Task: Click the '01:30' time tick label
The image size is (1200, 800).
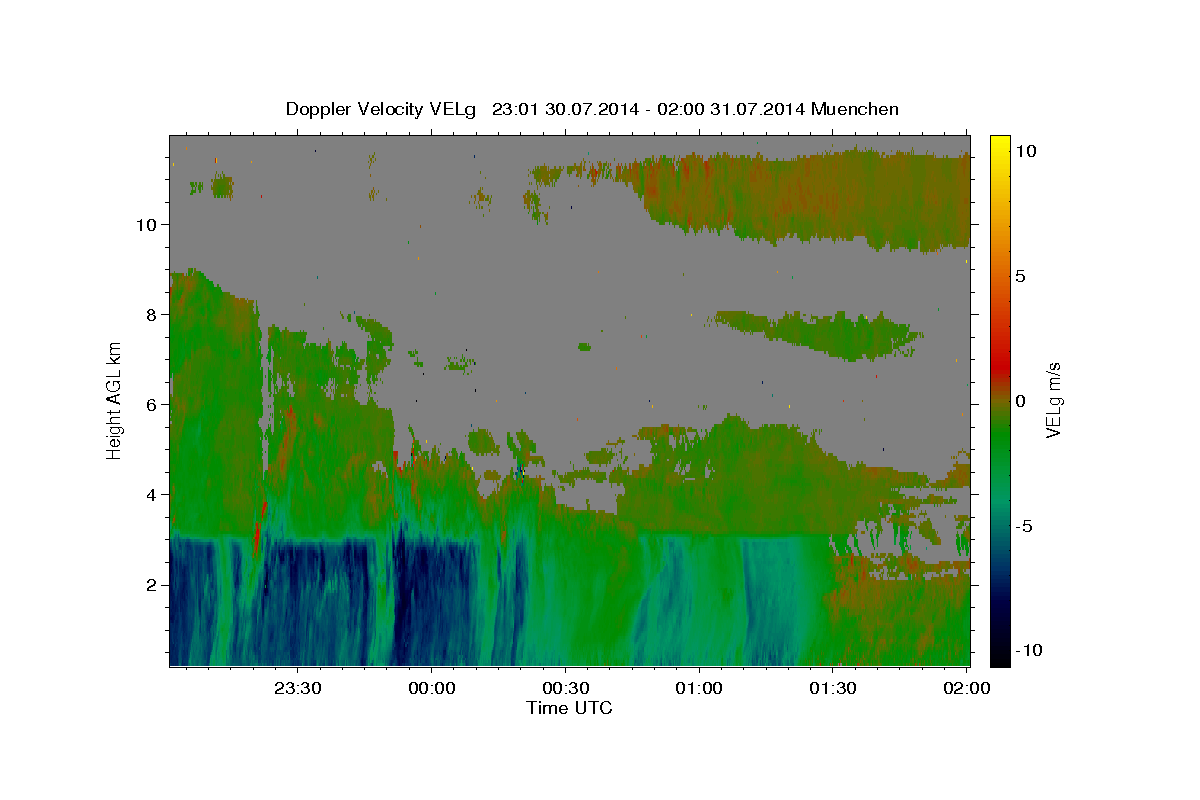Action: pos(832,689)
